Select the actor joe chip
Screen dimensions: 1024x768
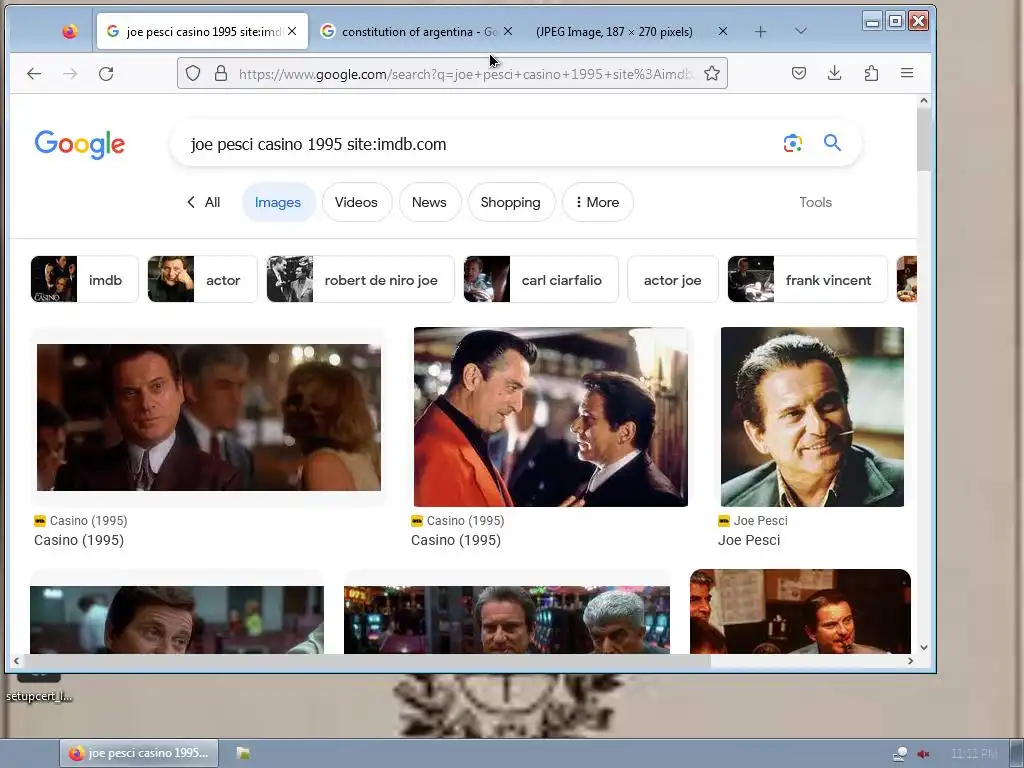coord(673,280)
